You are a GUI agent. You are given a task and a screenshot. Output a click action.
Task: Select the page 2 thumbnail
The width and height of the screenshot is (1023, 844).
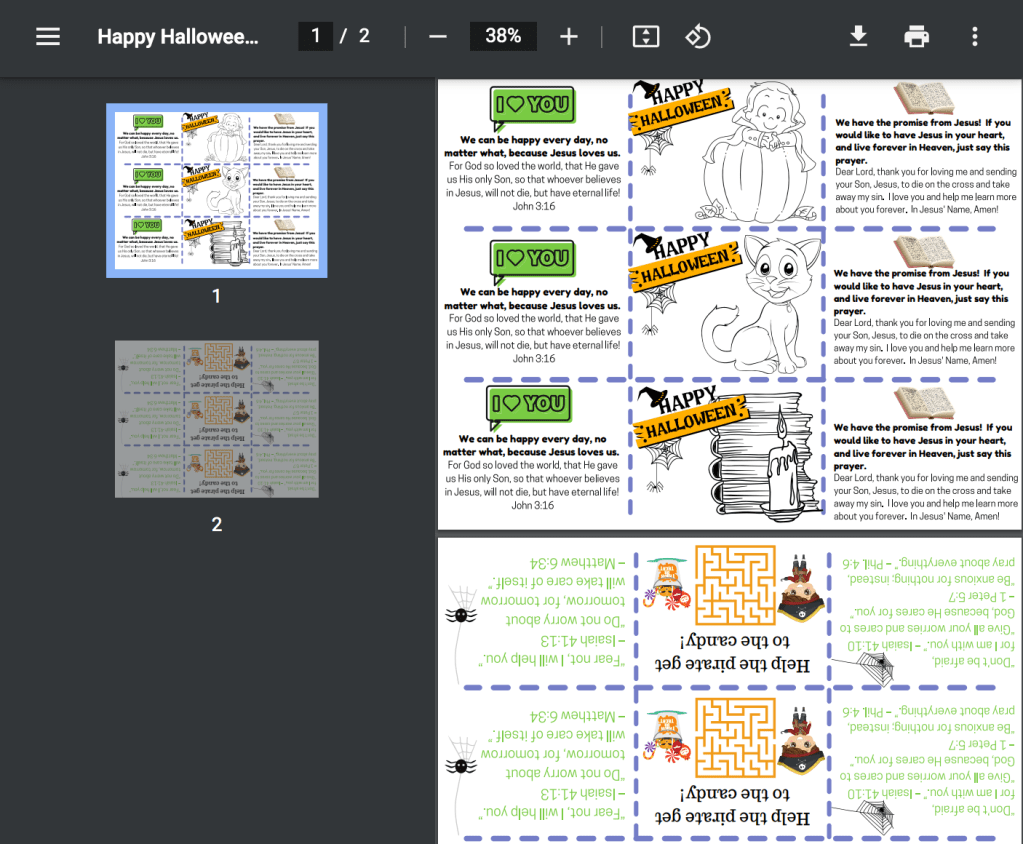pos(217,419)
